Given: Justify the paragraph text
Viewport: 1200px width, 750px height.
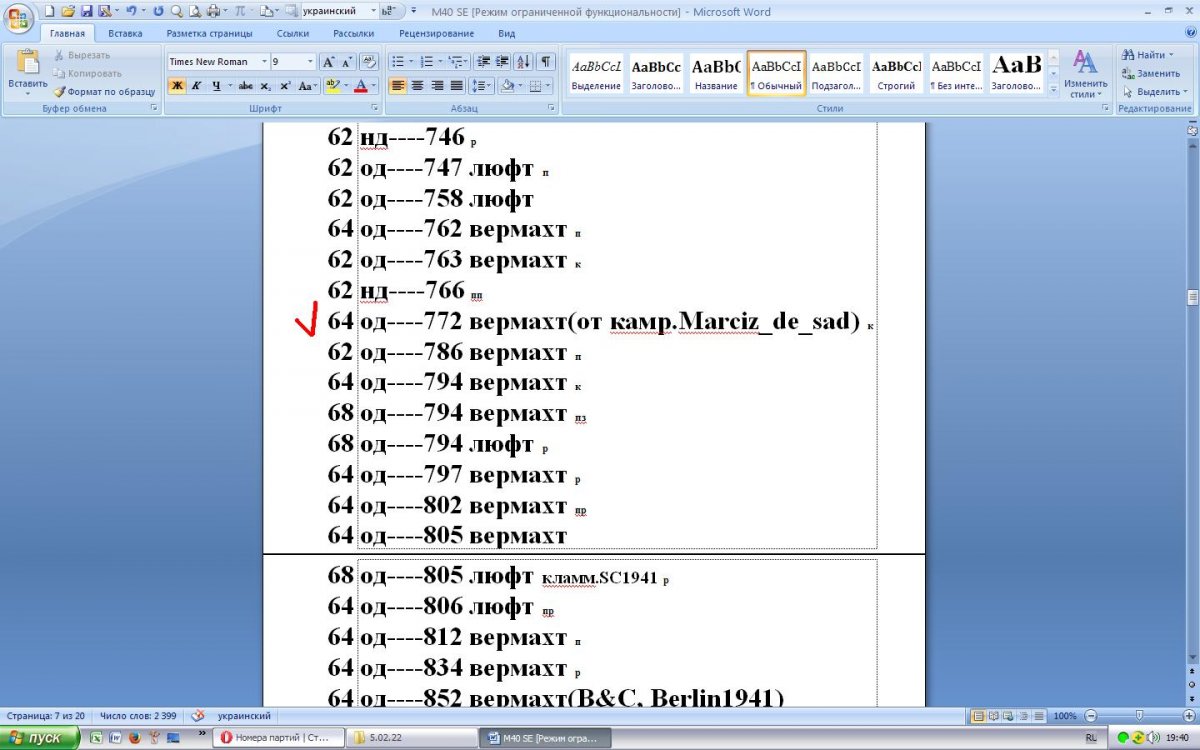Looking at the screenshot, I should point(456,86).
